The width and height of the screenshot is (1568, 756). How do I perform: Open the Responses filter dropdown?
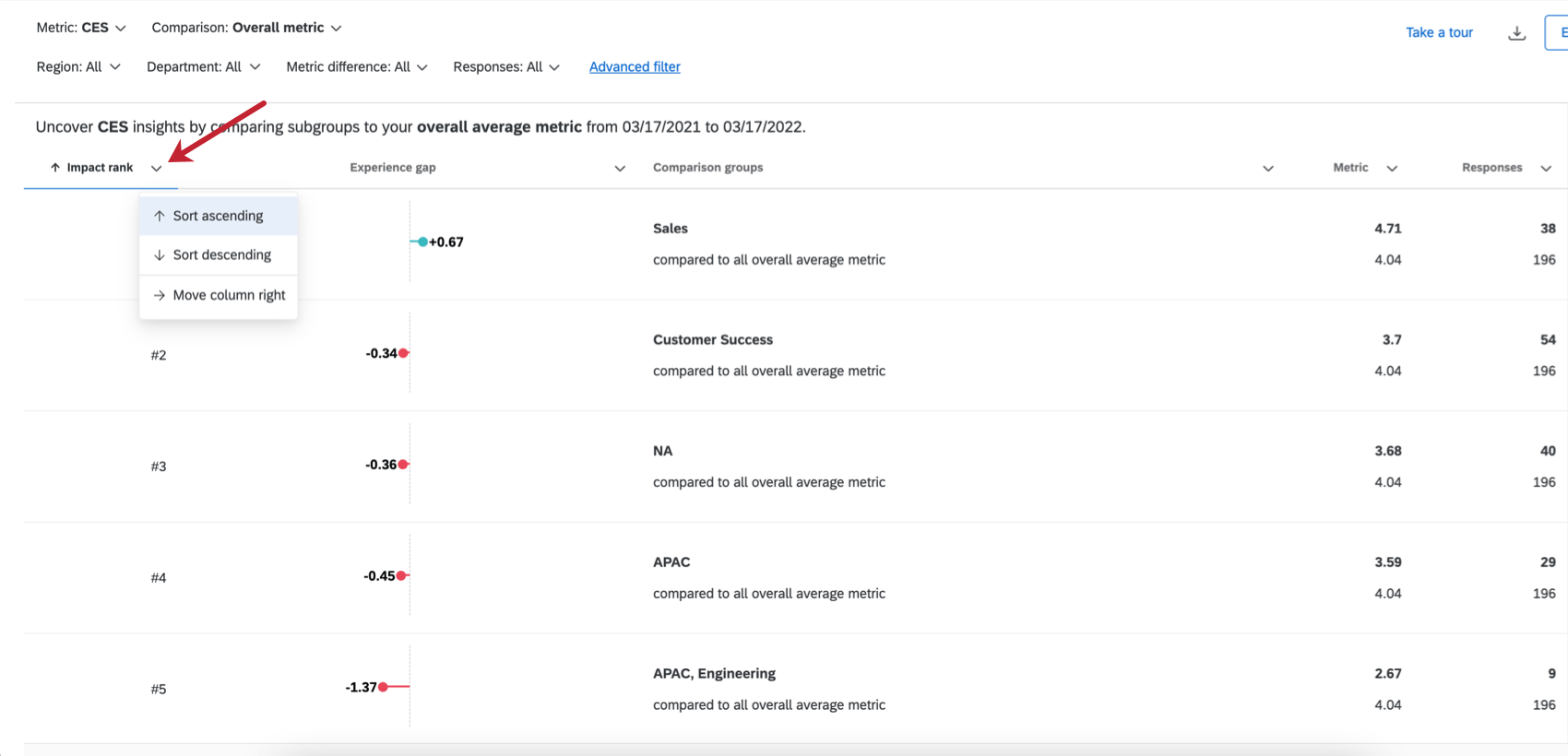(x=505, y=66)
